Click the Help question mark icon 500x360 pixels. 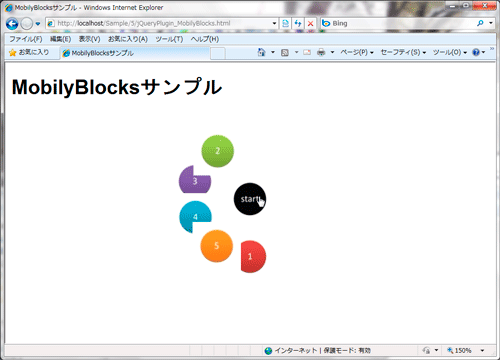click(x=476, y=52)
